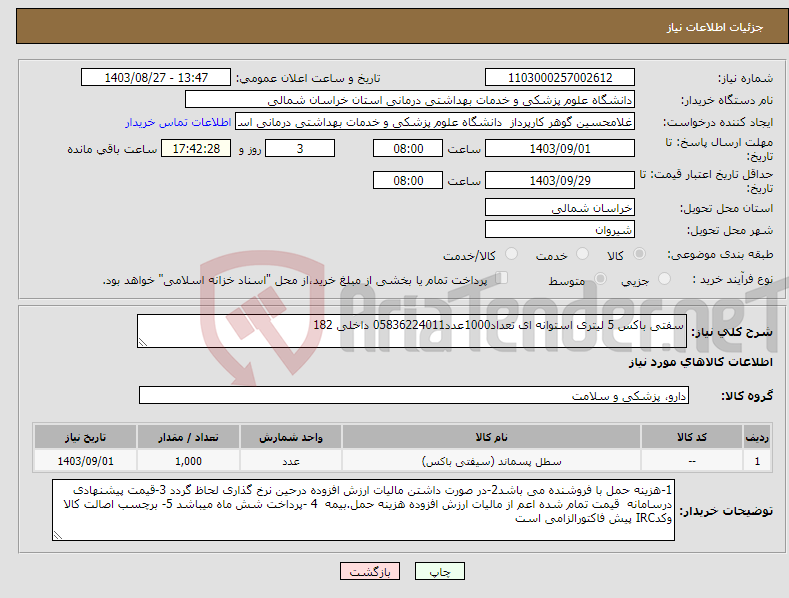The image size is (789, 598).
Task: Toggle the اسناد خزانه اسلامی payment checkbox
Action: (x=502, y=278)
